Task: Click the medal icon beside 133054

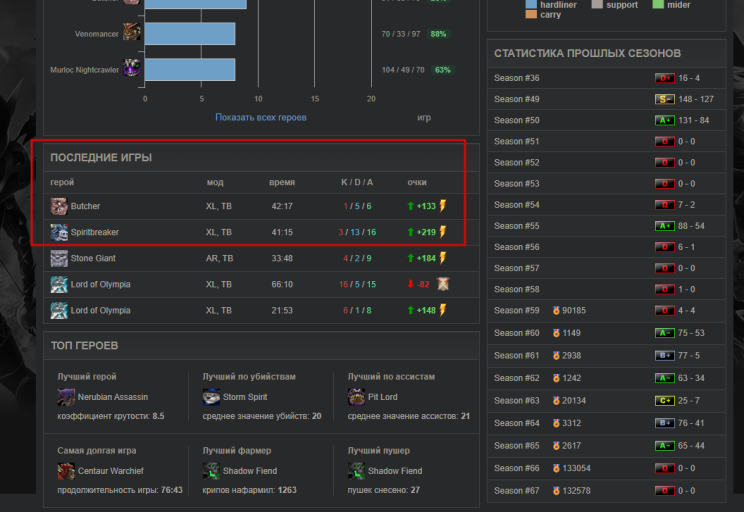Action: 556,468
